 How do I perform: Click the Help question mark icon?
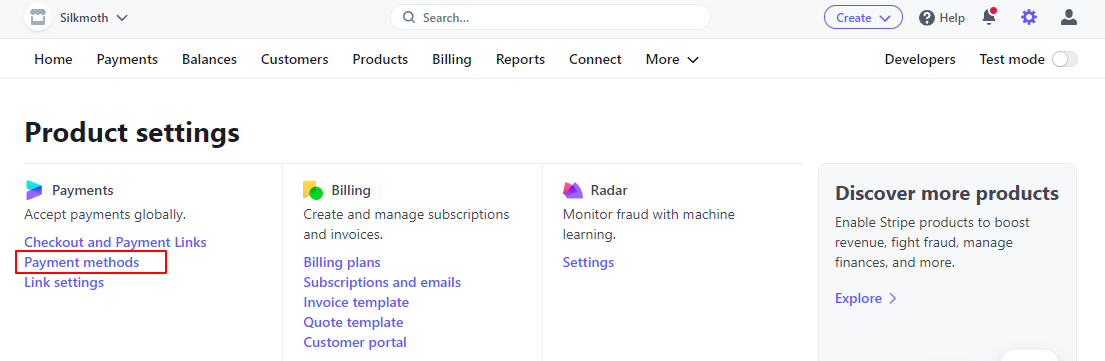point(927,18)
